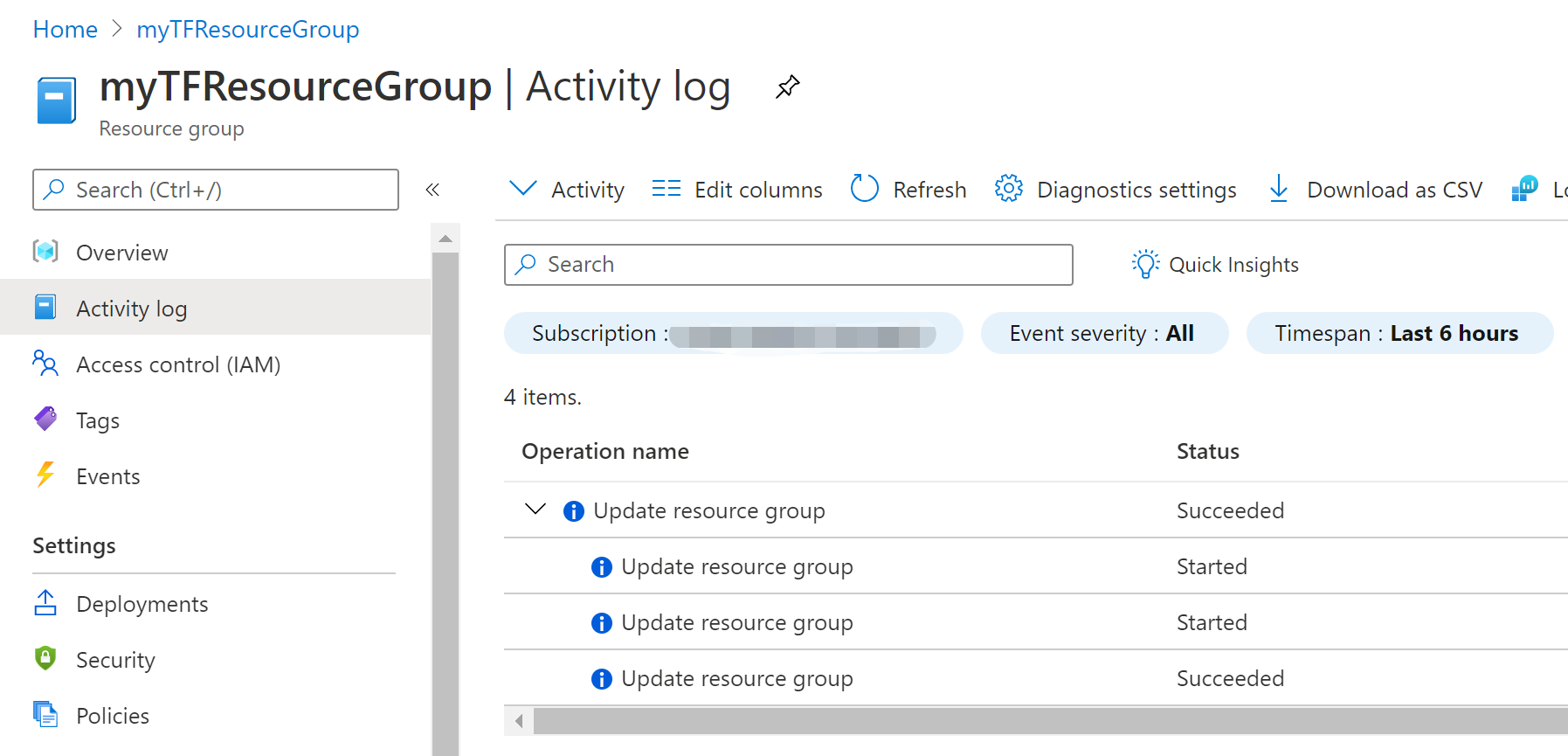1568x756 pixels.
Task: Open Diagnostics settings gear icon
Action: (1008, 189)
